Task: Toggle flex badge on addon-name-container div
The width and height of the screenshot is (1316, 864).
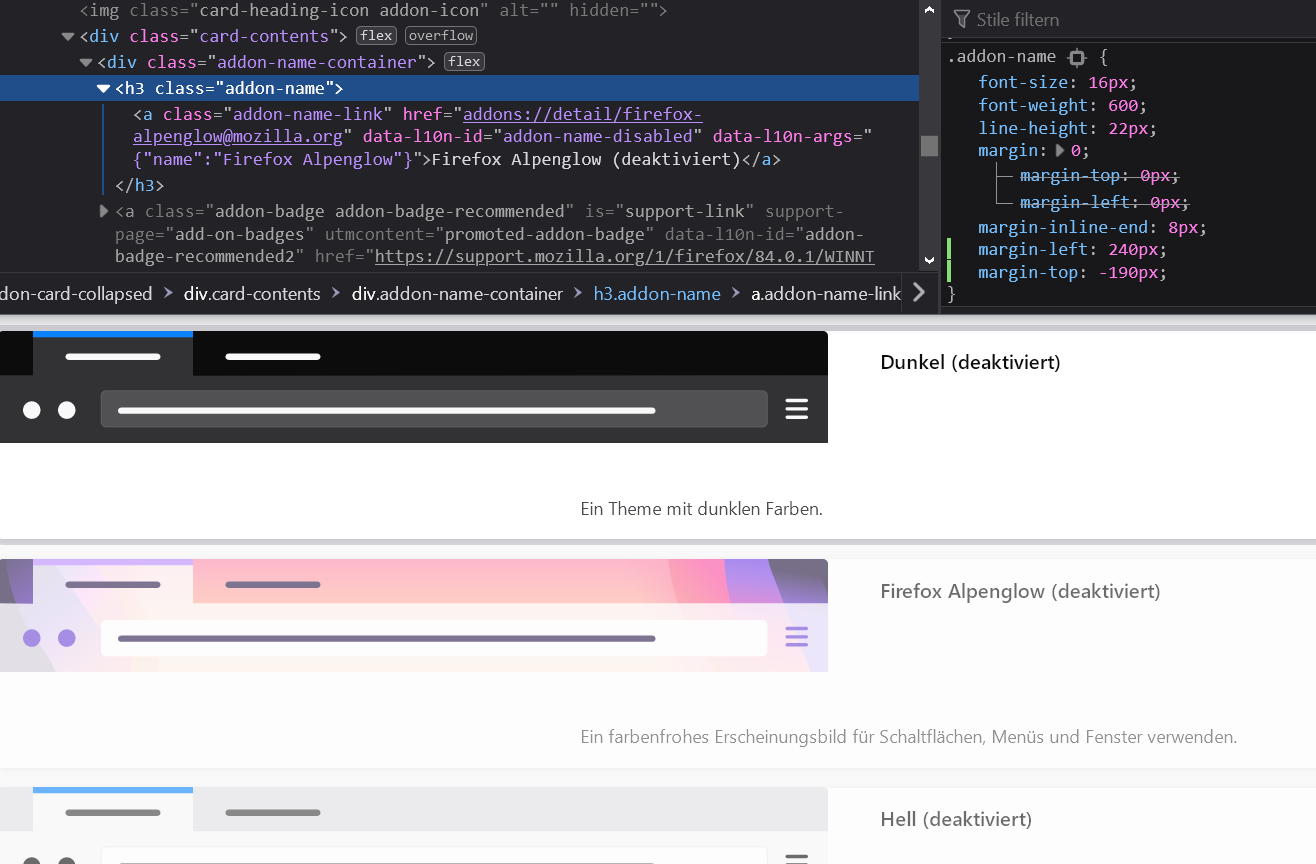Action: point(464,62)
